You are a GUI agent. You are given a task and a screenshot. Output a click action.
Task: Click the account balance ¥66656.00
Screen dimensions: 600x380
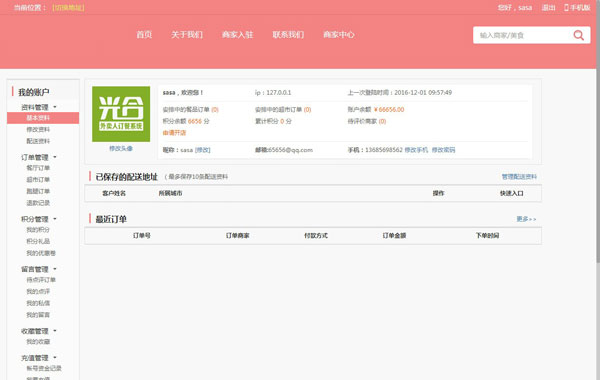tap(389, 110)
